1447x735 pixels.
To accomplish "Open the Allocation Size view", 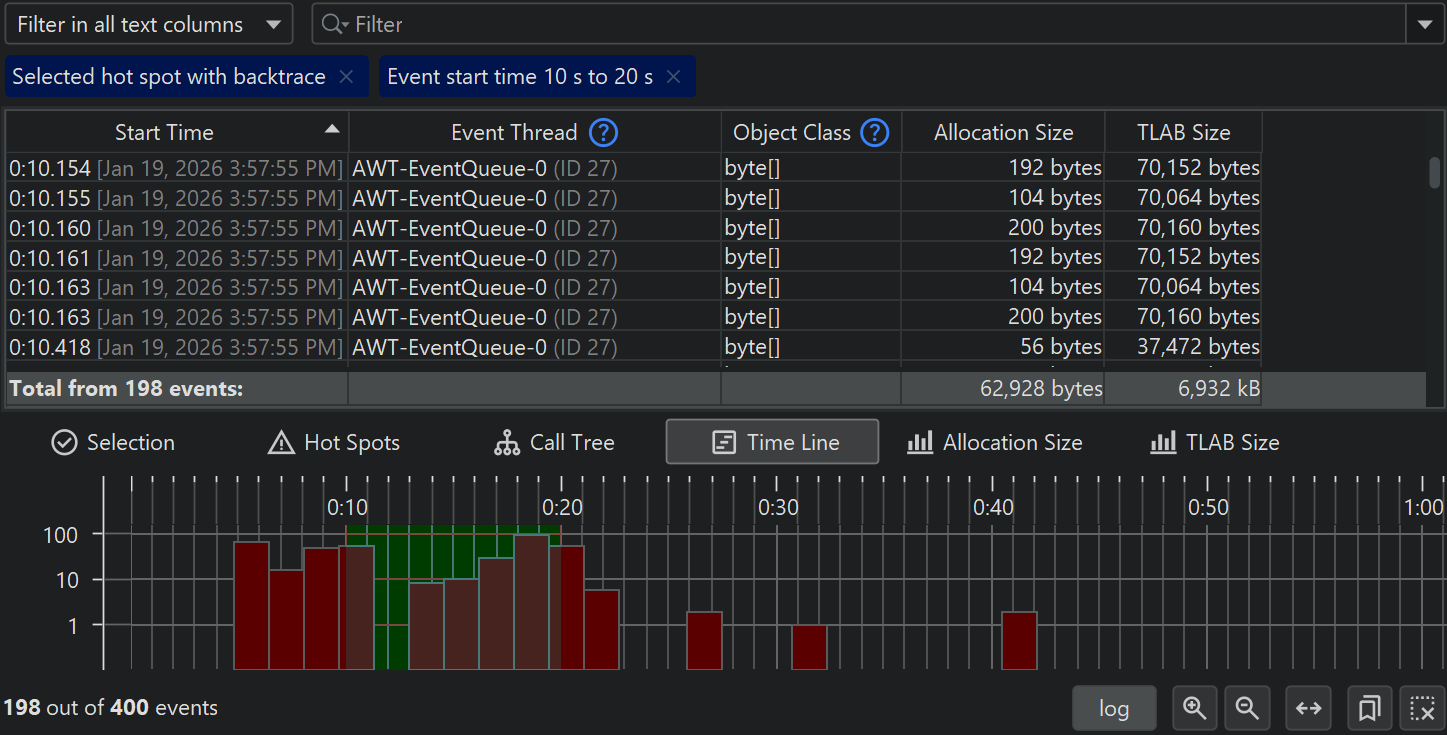I will (994, 442).
